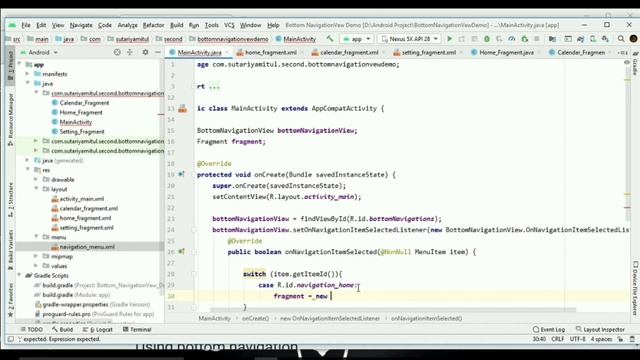
Task: Click the read-only lock icon in the status bar
Action: click(x=620, y=339)
